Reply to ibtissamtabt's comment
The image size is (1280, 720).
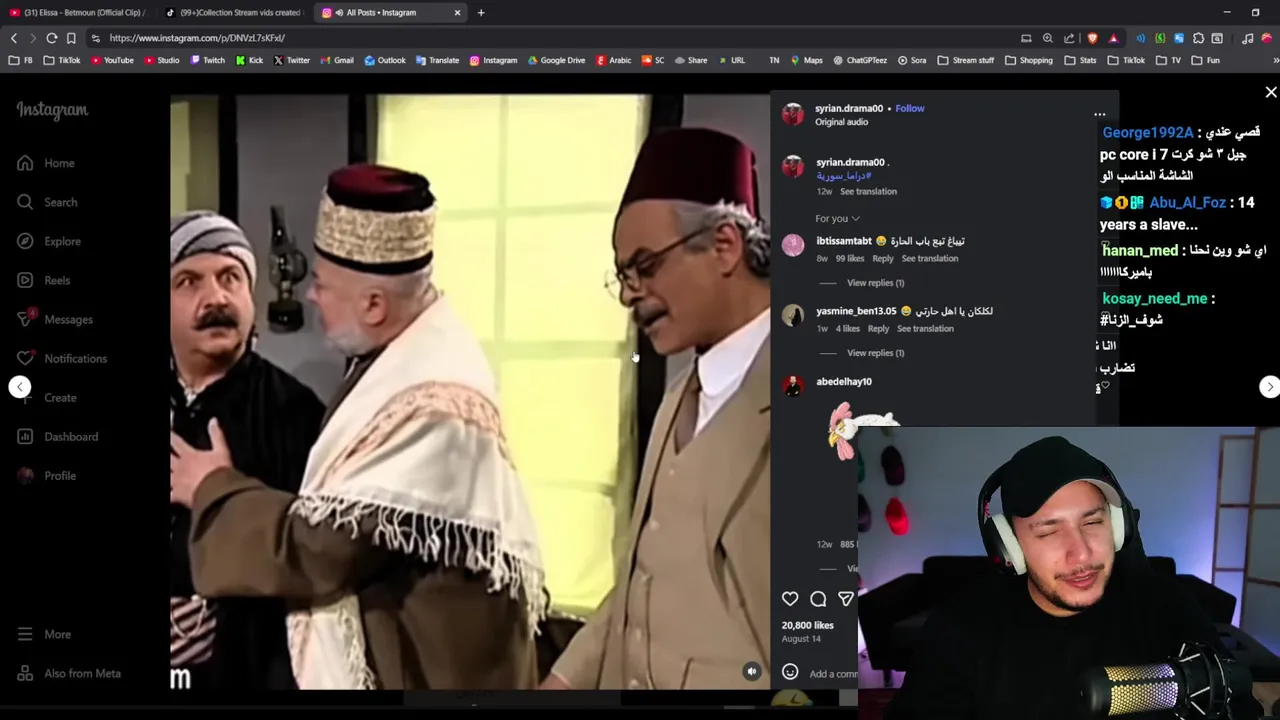tap(883, 258)
